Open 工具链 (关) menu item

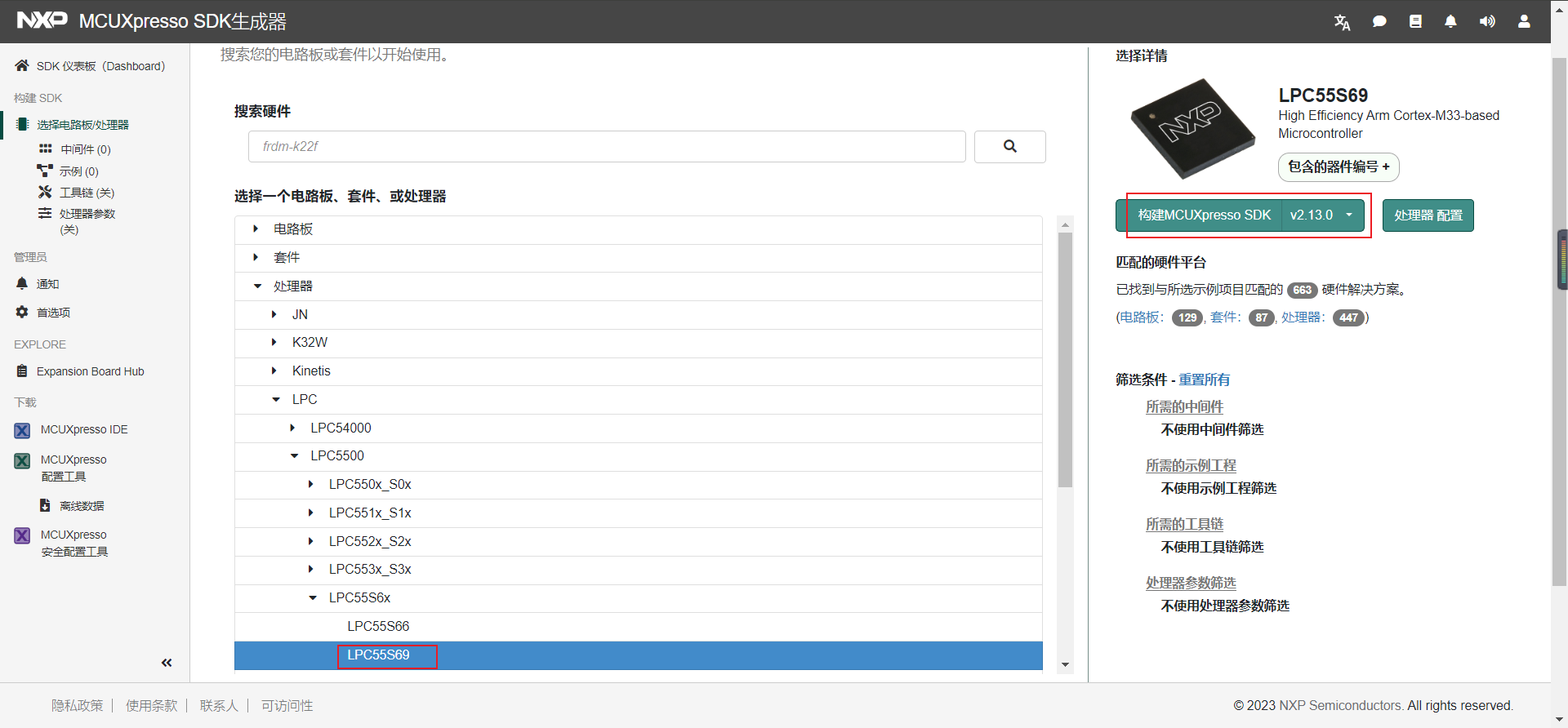pos(87,193)
